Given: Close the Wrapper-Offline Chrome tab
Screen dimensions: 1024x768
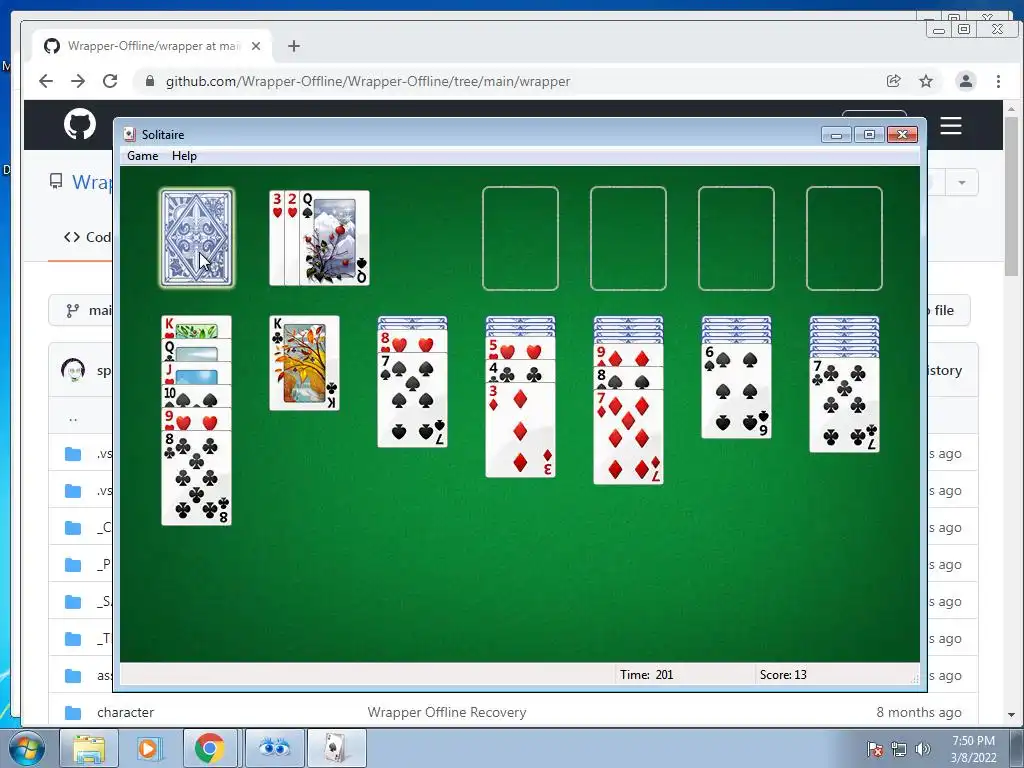Looking at the screenshot, I should pos(256,46).
